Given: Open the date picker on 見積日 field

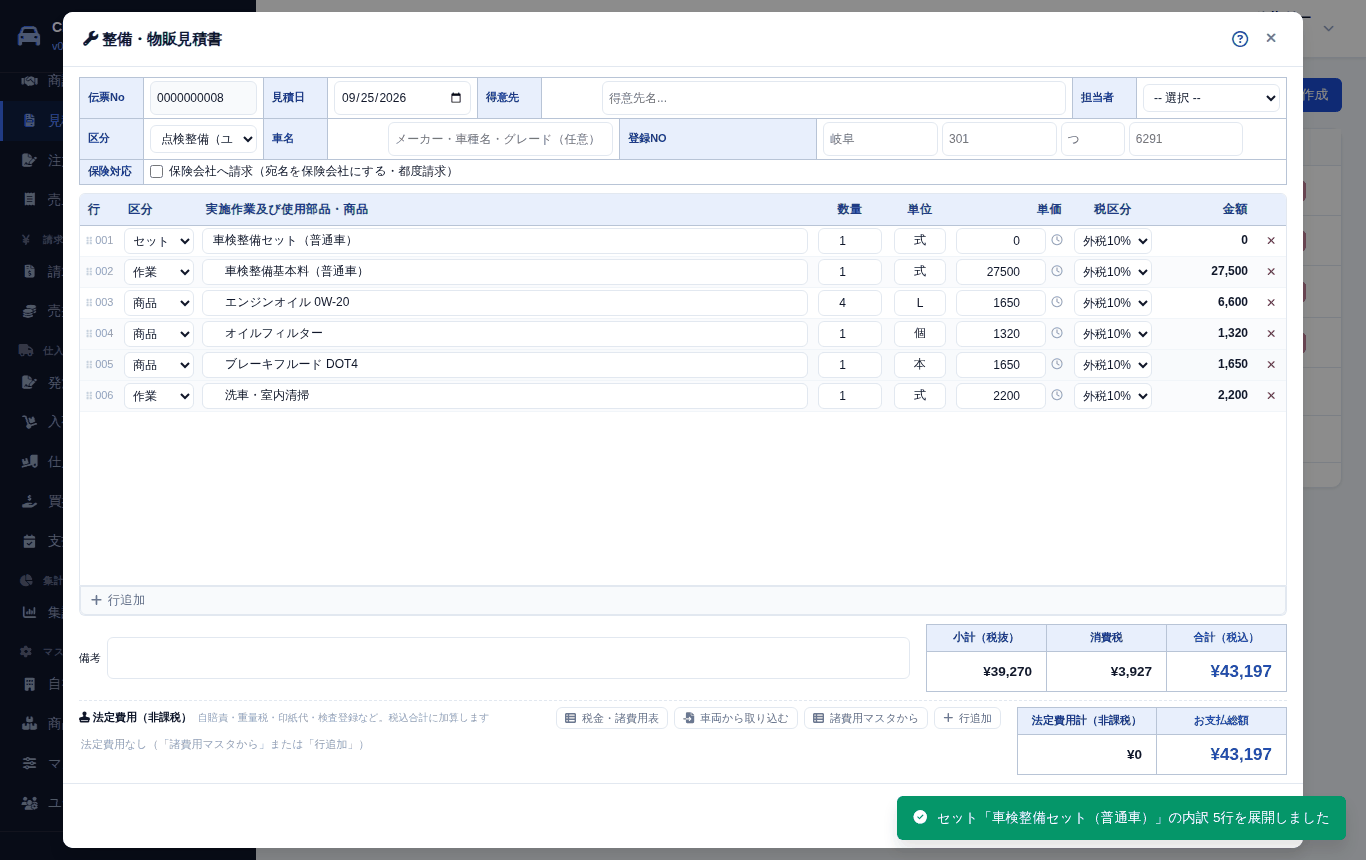Looking at the screenshot, I should [x=456, y=98].
